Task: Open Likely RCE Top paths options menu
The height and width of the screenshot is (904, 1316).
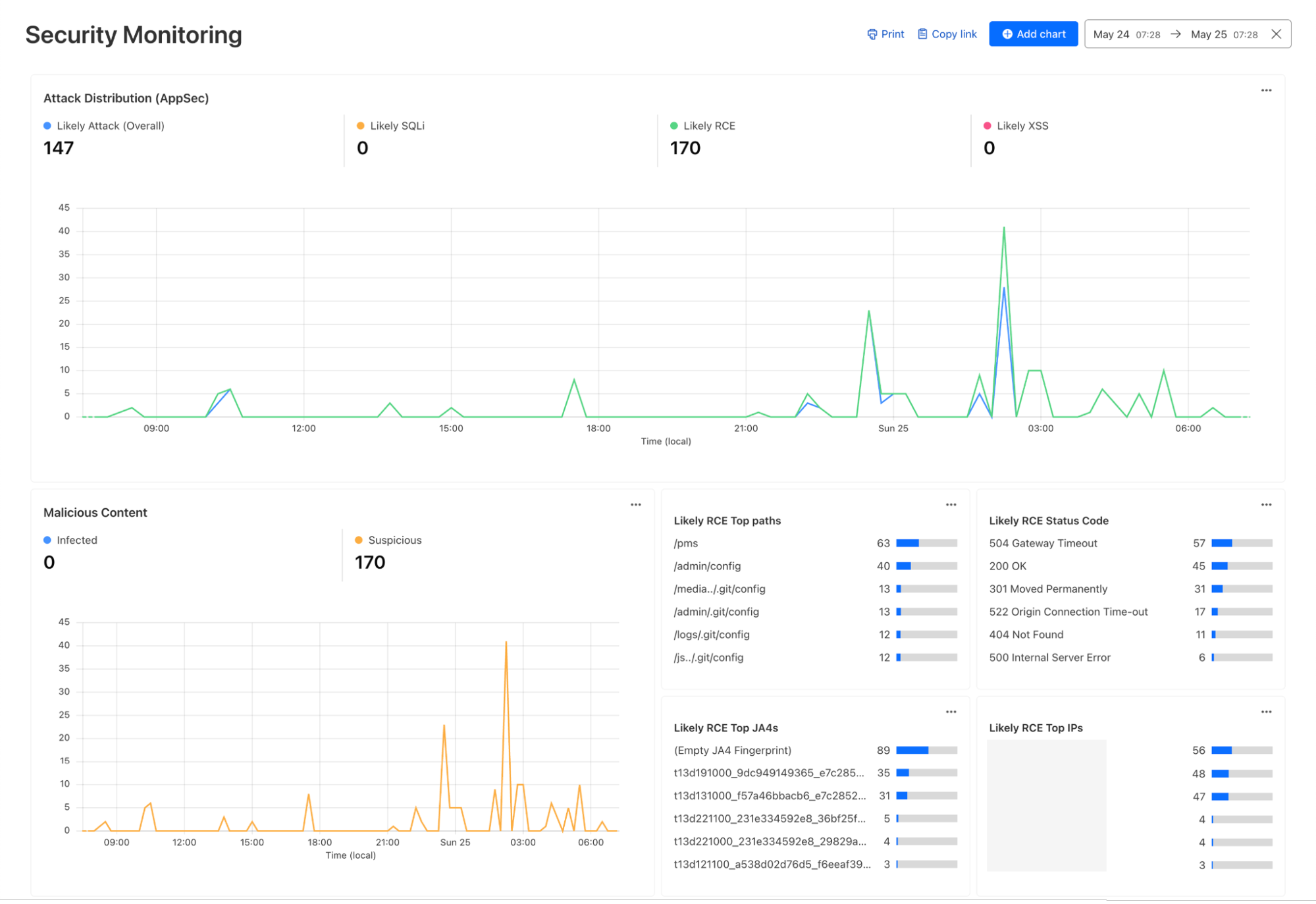Action: (951, 505)
